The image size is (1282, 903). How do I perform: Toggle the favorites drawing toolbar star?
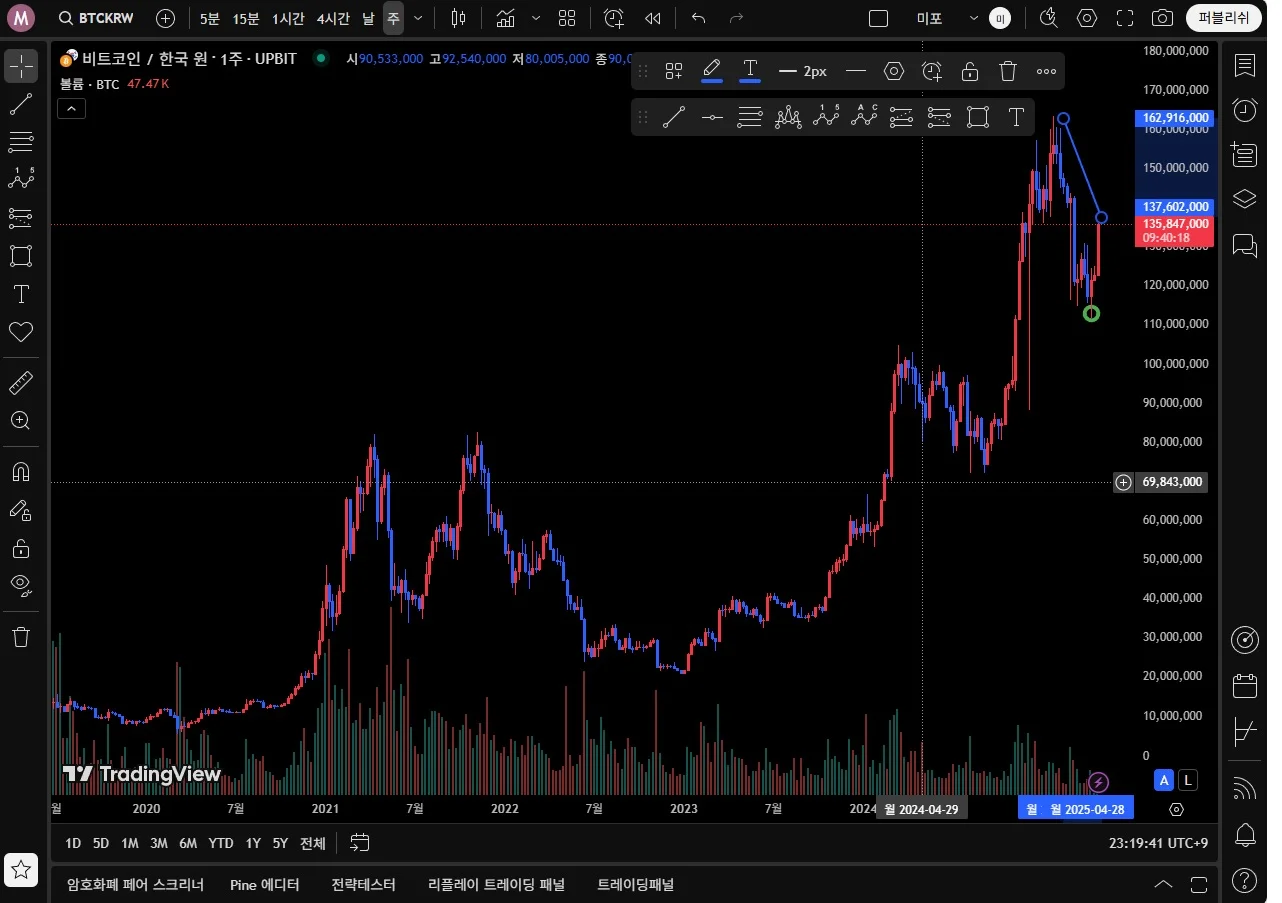(21, 871)
